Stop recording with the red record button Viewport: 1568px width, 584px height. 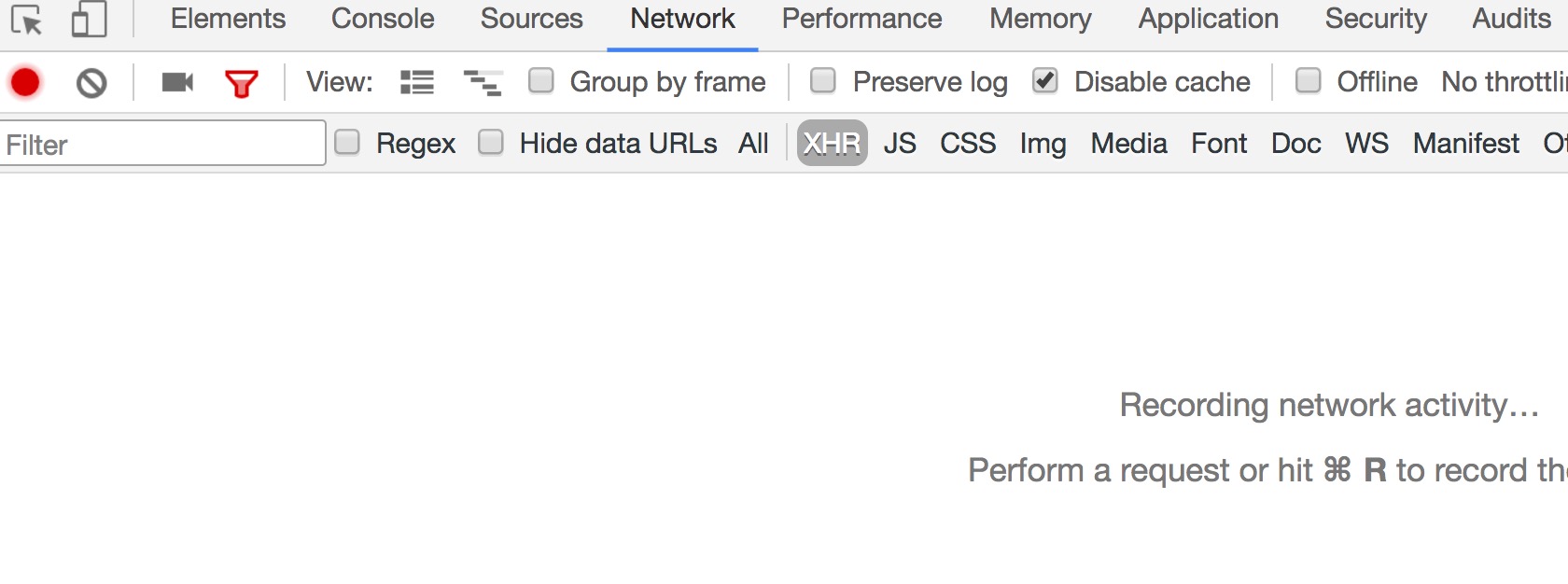pos(25,83)
